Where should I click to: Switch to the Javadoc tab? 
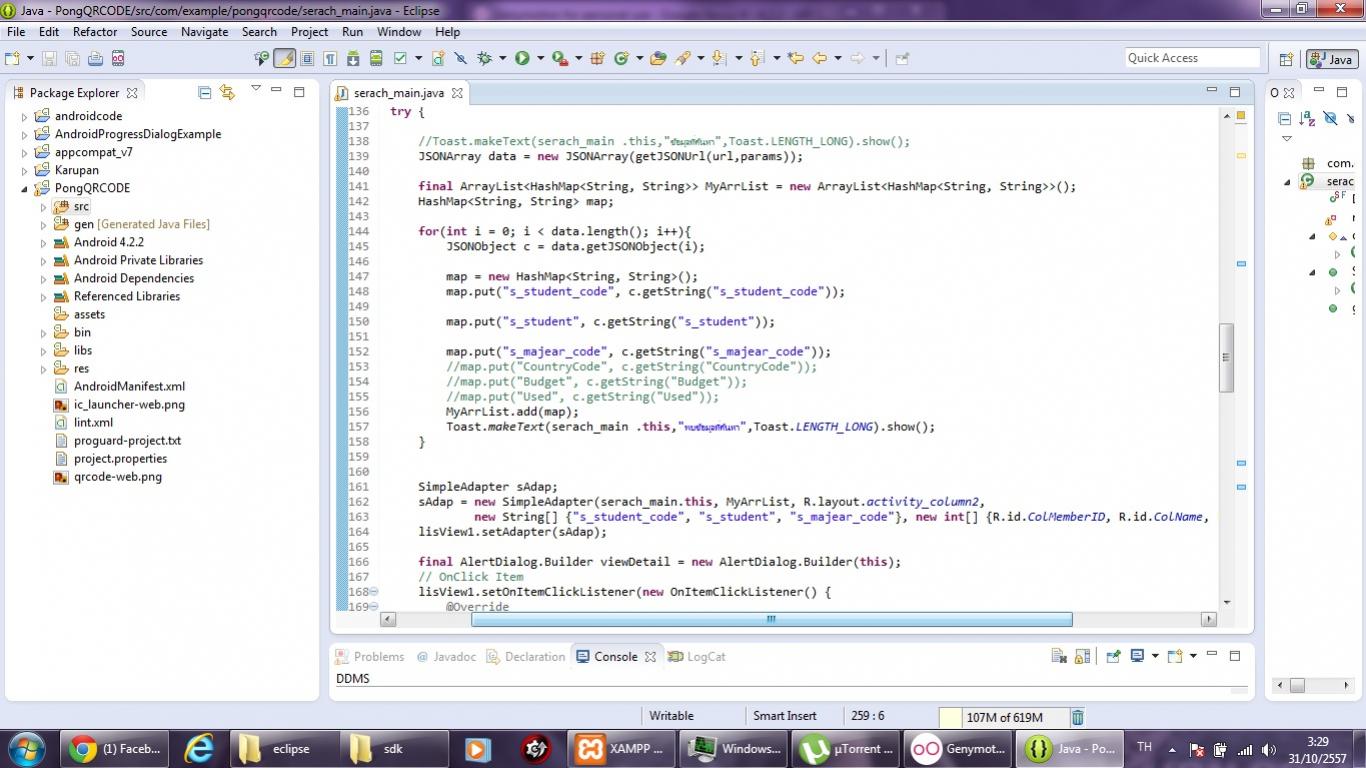pyautogui.click(x=446, y=657)
